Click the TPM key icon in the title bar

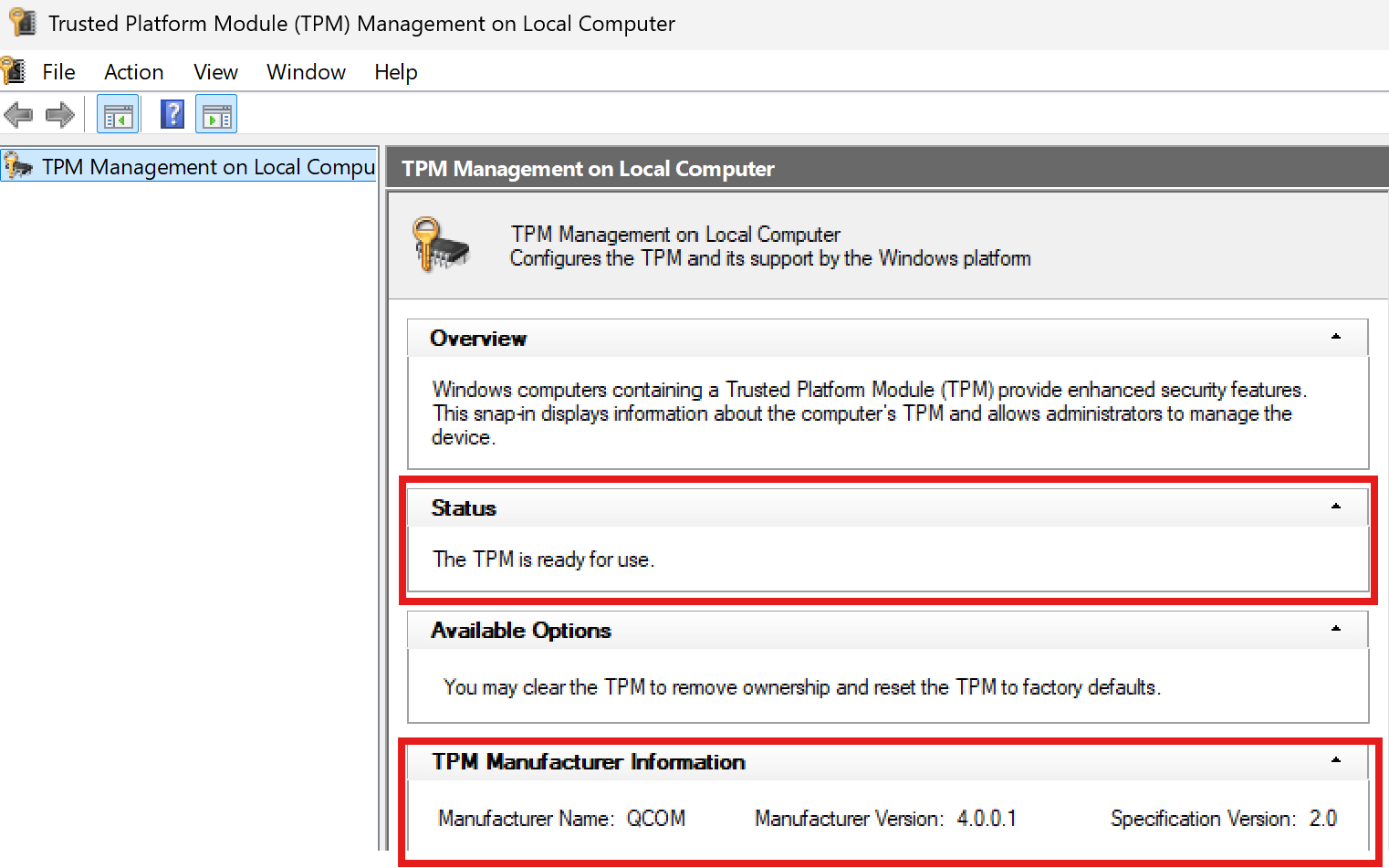21,23
